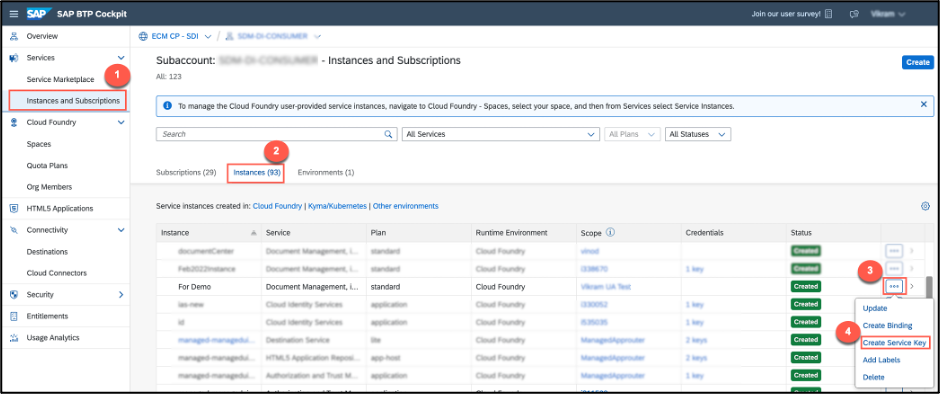Open Org Members
Viewport: 940px width, 394px height.
pyautogui.click(x=49, y=187)
